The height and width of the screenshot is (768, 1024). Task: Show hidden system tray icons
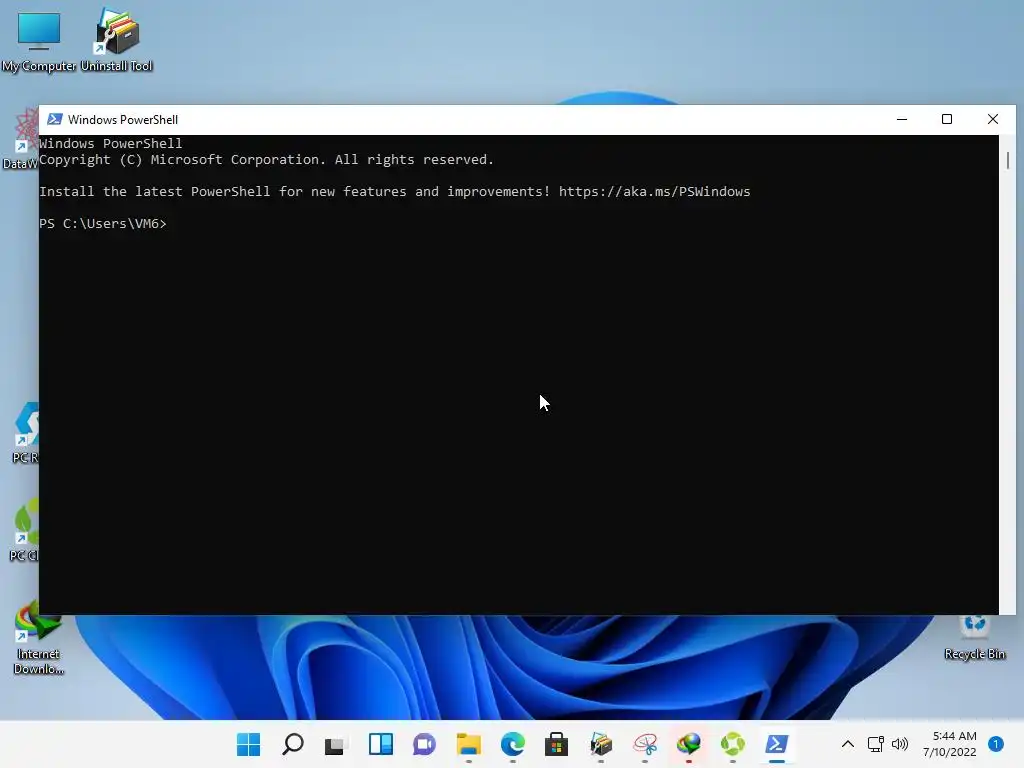point(848,744)
